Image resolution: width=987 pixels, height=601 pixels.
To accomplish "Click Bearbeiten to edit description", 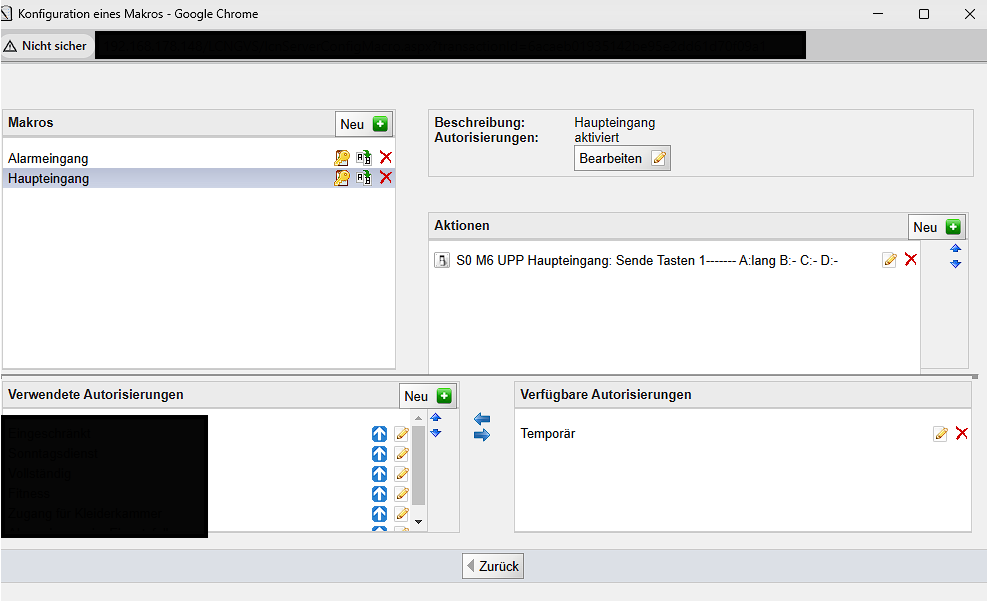I will coord(622,158).
